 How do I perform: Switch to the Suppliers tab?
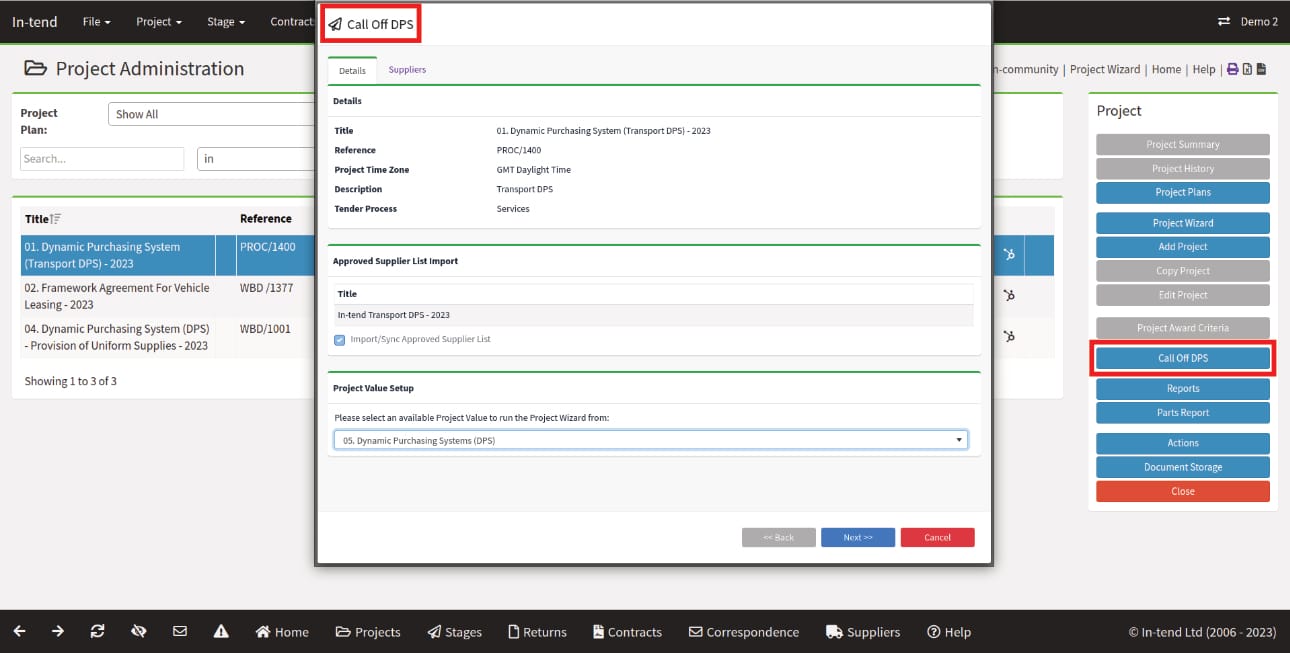407,70
